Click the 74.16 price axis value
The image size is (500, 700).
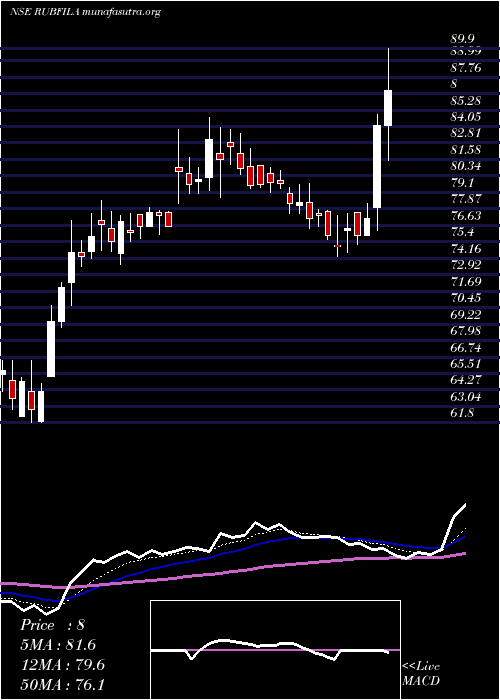pyautogui.click(x=466, y=249)
